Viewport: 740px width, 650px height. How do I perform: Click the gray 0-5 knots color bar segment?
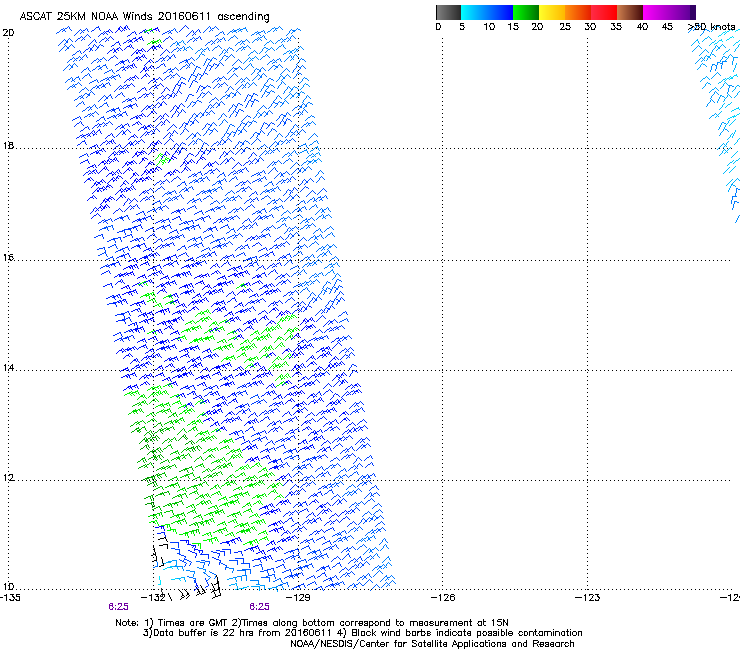[x=448, y=12]
